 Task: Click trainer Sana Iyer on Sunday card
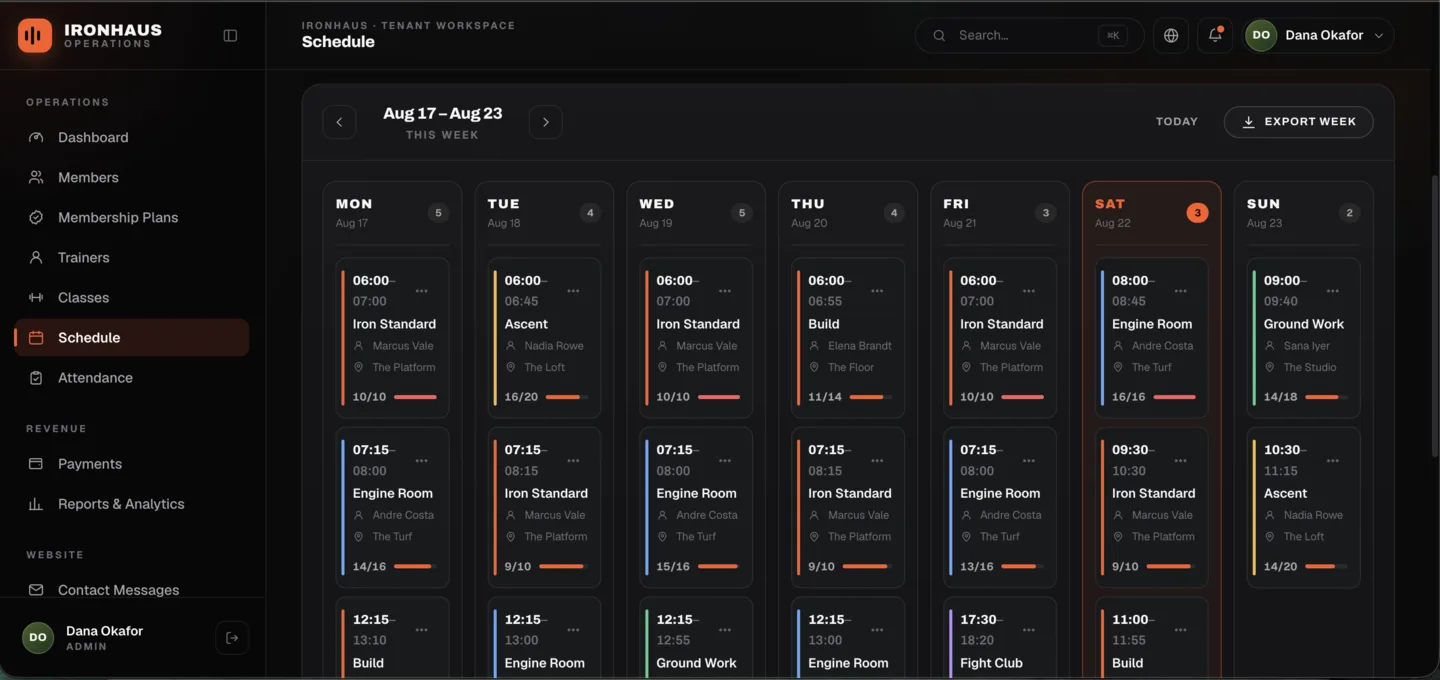coord(1307,346)
